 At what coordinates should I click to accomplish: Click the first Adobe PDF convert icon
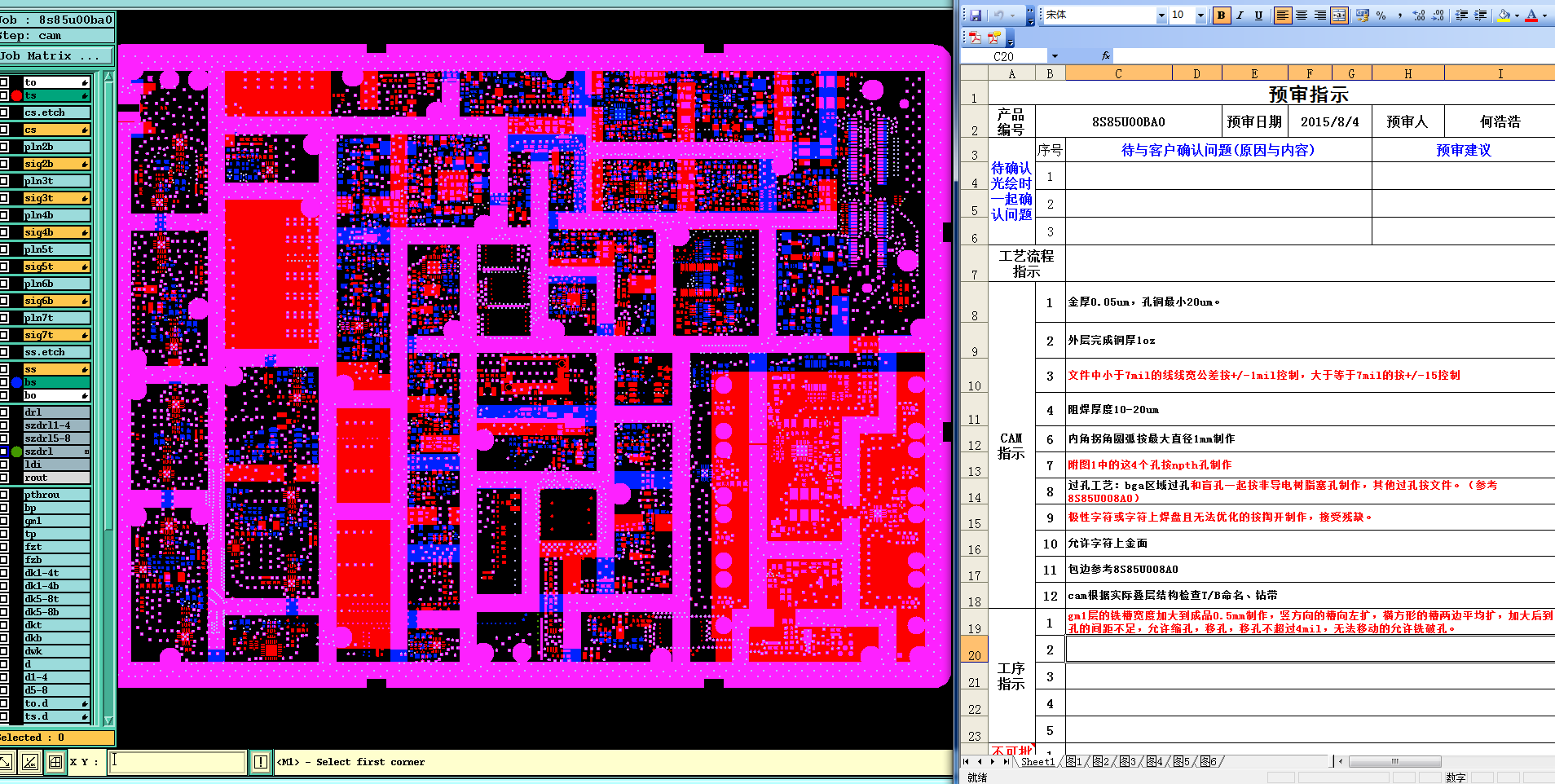coord(975,37)
